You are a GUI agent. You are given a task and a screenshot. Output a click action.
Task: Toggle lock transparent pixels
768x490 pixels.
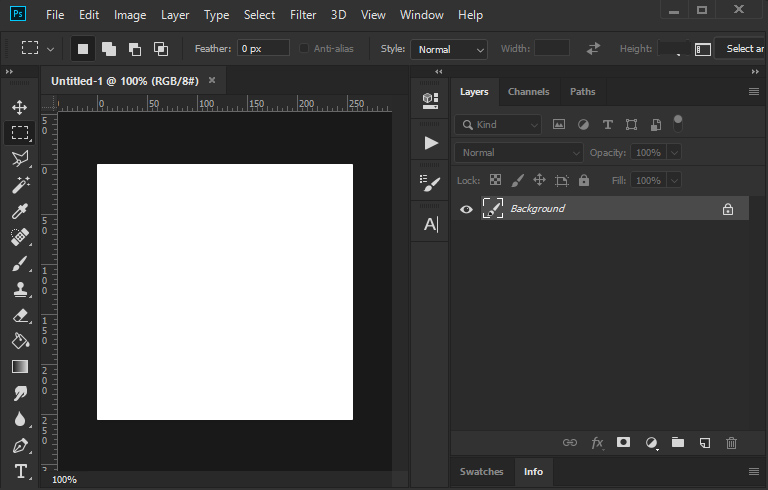pos(495,180)
